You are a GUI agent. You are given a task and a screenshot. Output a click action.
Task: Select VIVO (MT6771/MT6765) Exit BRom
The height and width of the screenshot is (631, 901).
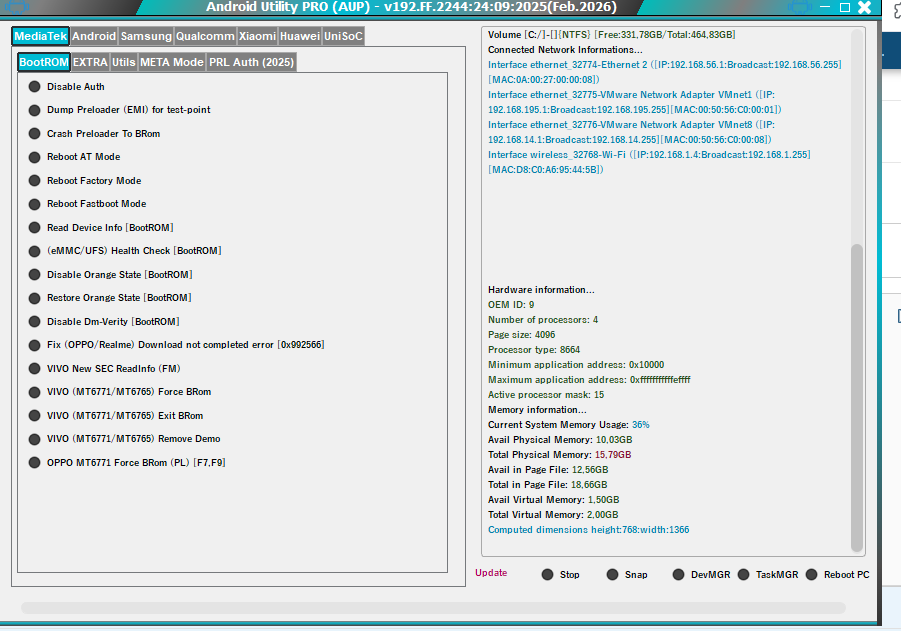(x=116, y=416)
